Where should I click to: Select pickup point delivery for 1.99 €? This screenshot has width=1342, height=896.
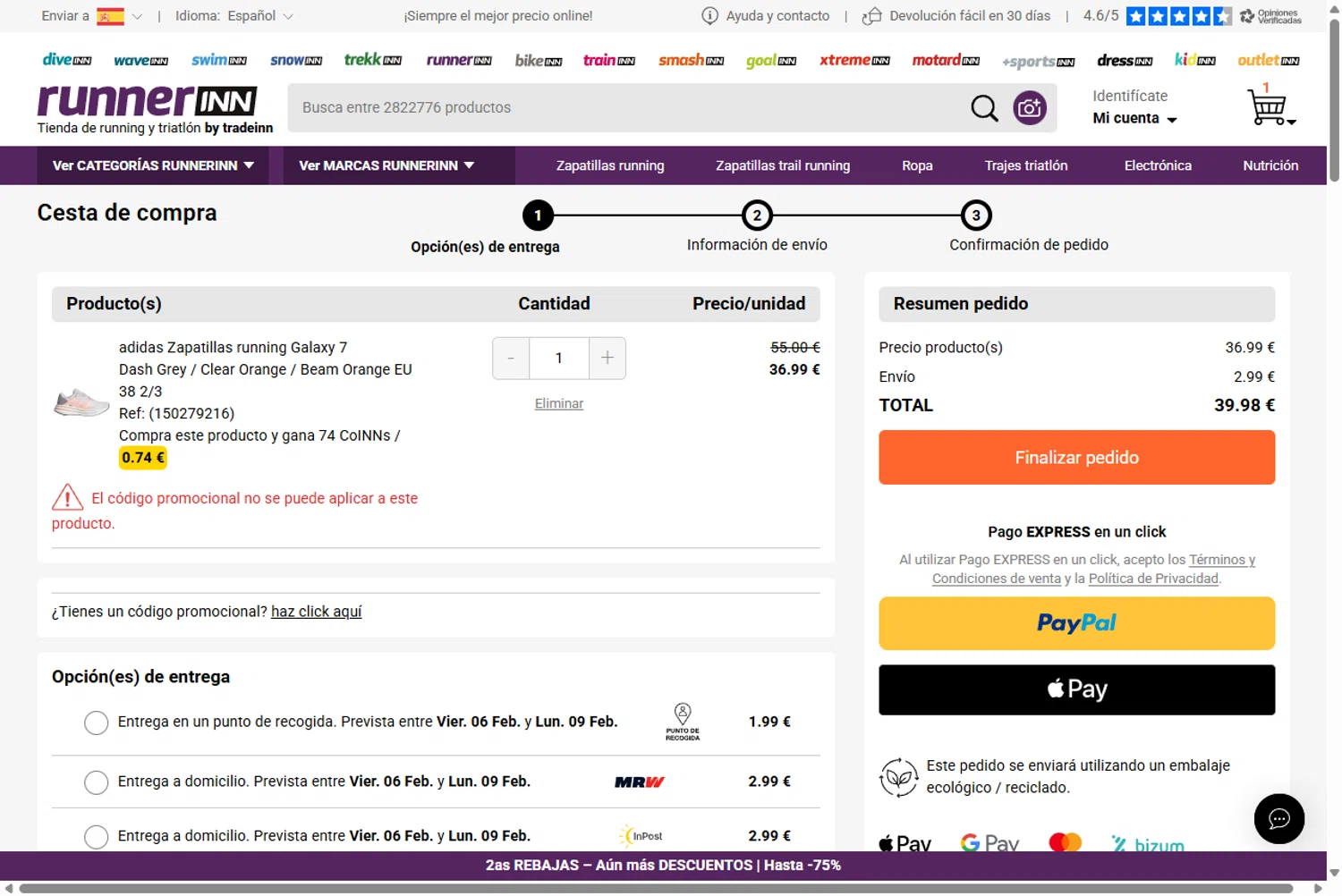coord(96,723)
